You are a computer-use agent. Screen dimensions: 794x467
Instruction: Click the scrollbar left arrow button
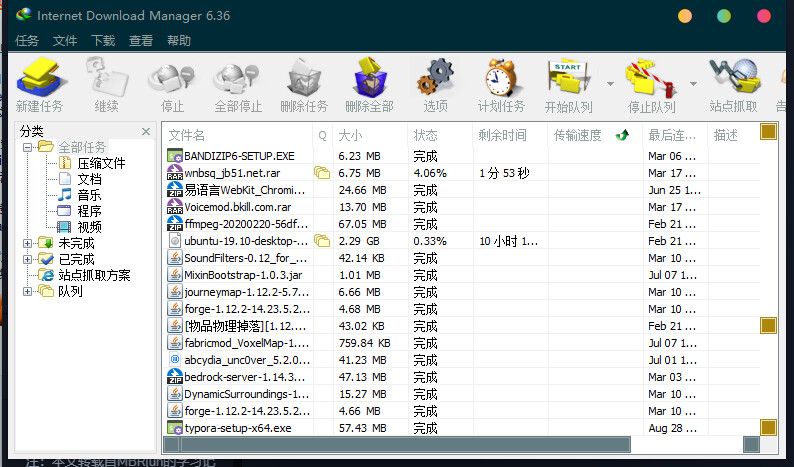point(172,445)
